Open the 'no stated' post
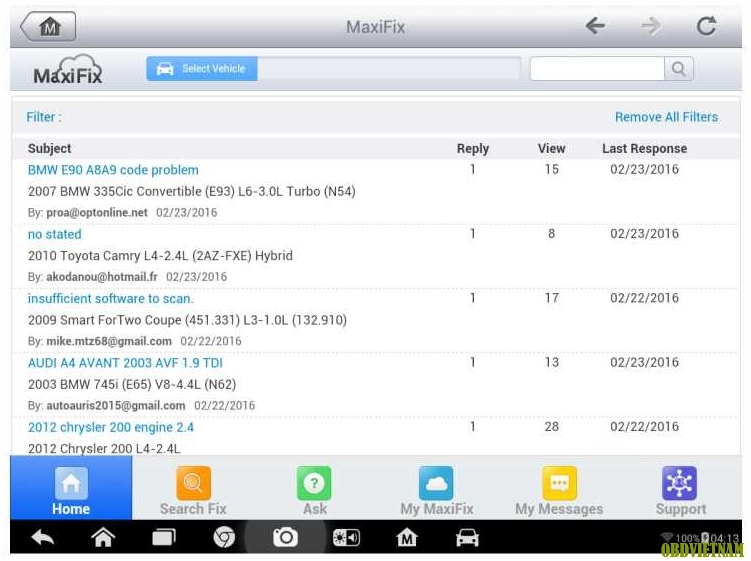 click(55, 234)
